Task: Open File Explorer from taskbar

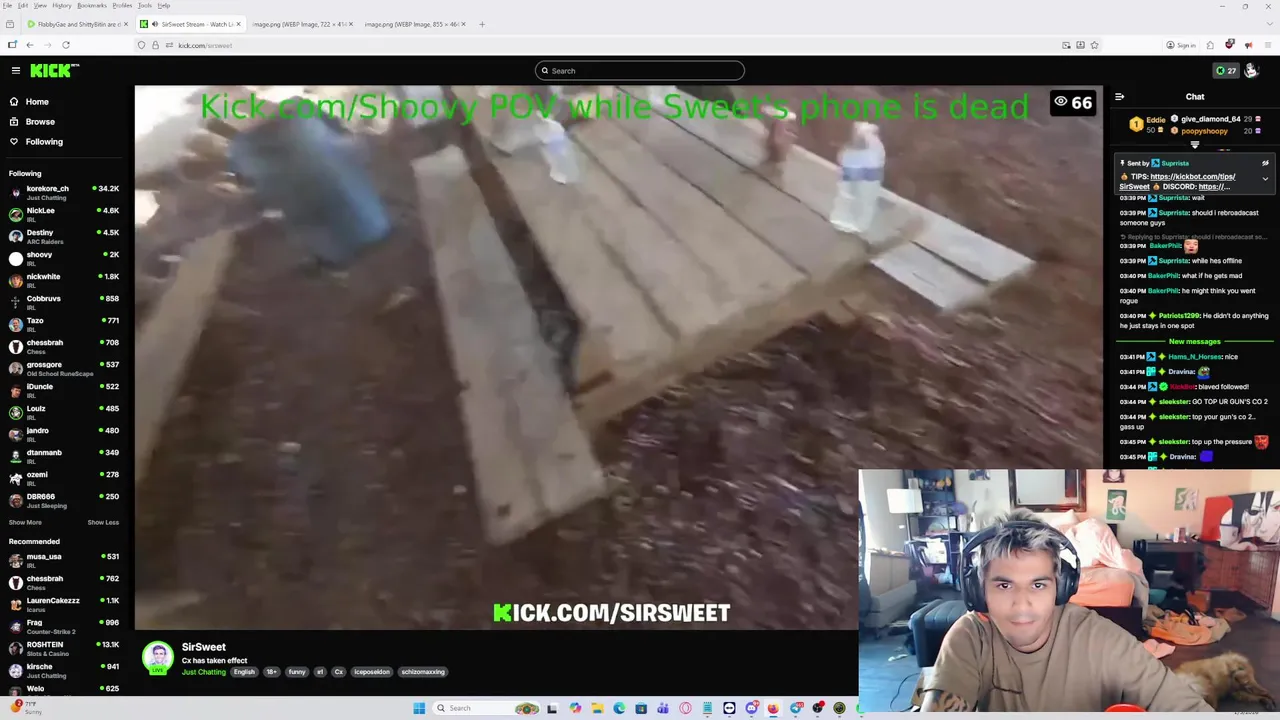Action: click(x=597, y=708)
